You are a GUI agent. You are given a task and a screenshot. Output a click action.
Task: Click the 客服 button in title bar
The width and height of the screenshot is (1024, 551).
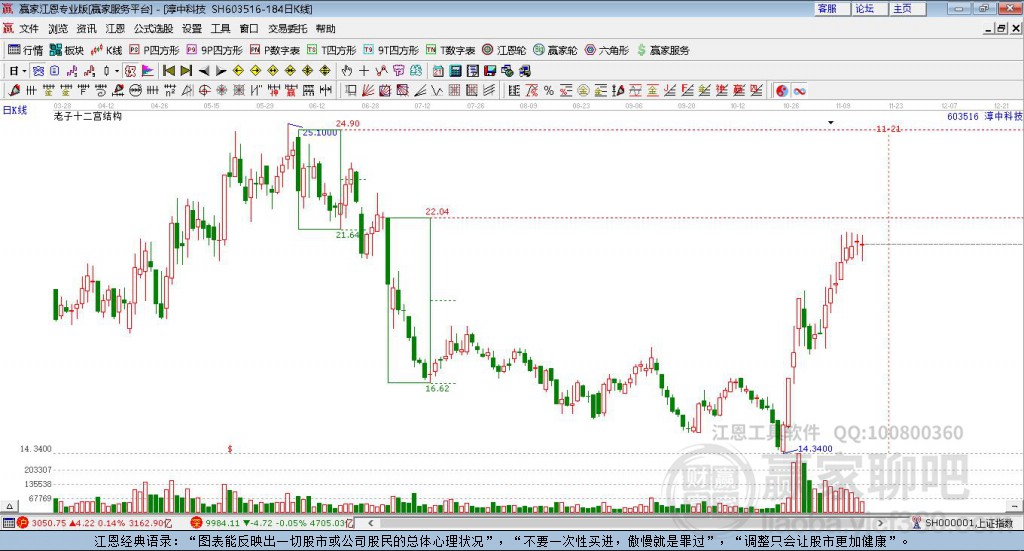point(831,8)
